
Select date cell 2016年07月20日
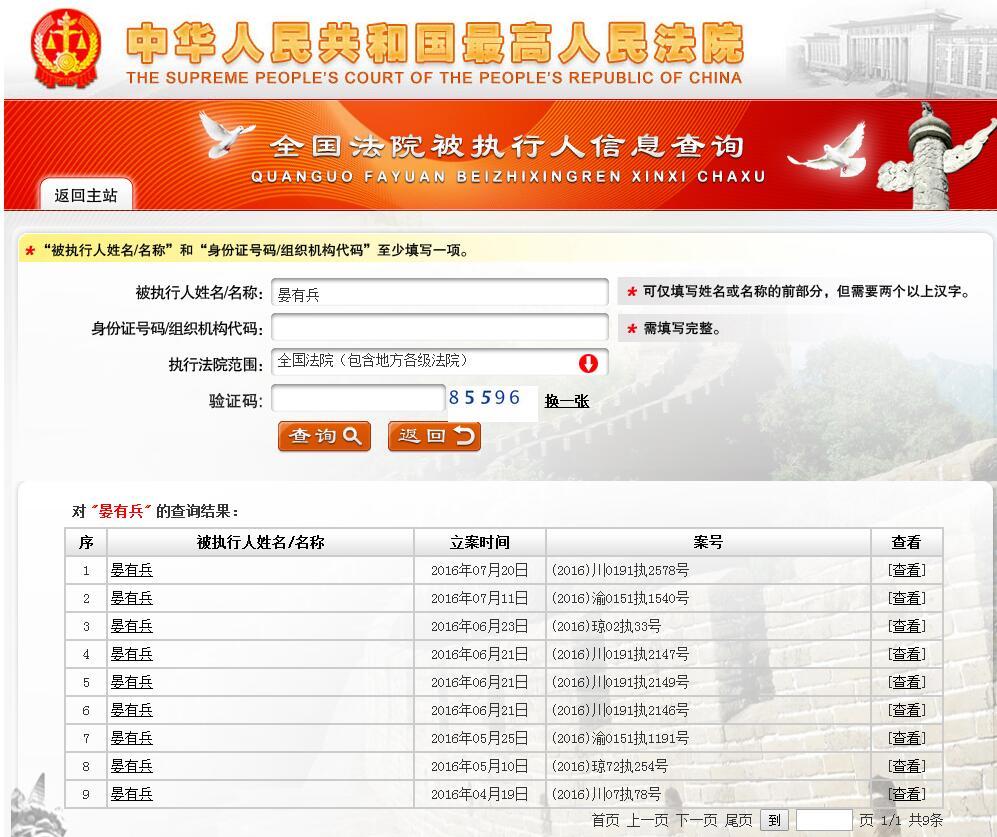click(479, 570)
